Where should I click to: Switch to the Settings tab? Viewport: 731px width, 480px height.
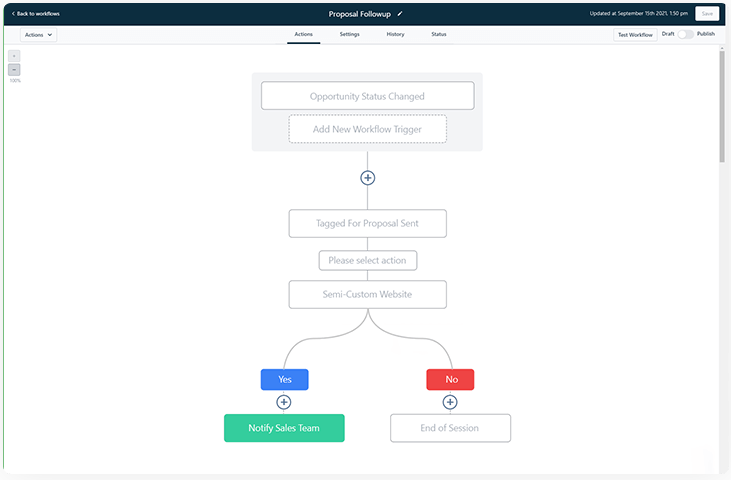click(x=349, y=34)
